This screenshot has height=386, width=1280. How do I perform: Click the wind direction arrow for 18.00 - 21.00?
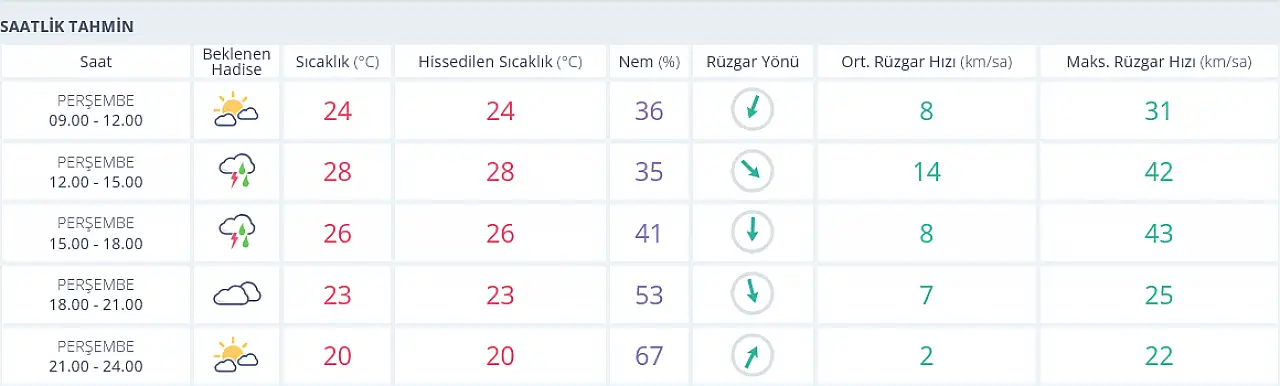click(751, 293)
